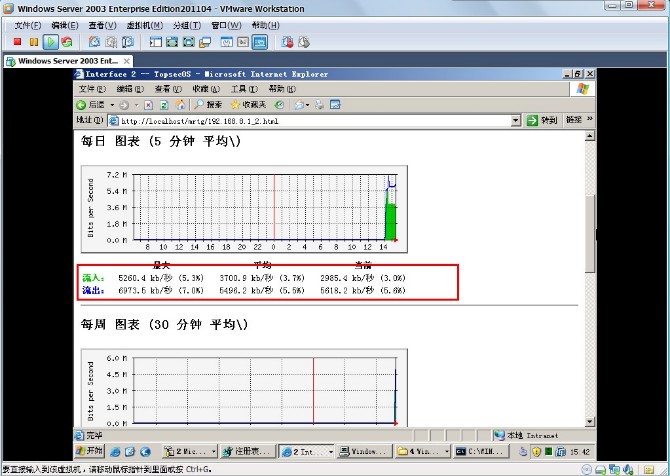Screen dimensions: 670x476
Task: Open the 收藏夹 (Favorites) toolbar button
Action: [248, 104]
